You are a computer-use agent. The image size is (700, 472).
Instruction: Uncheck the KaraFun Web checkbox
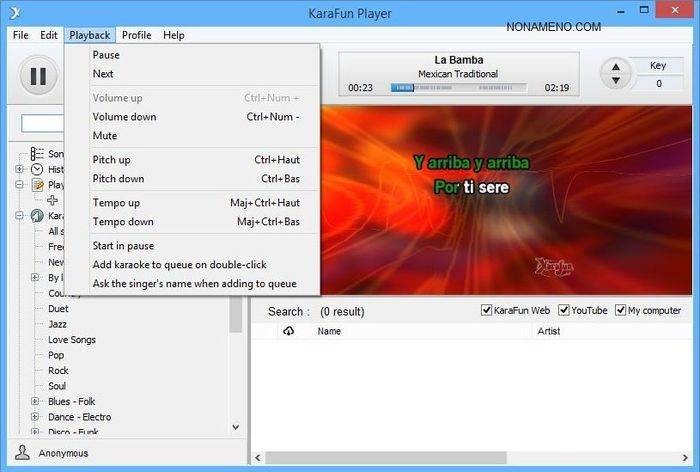pyautogui.click(x=487, y=310)
